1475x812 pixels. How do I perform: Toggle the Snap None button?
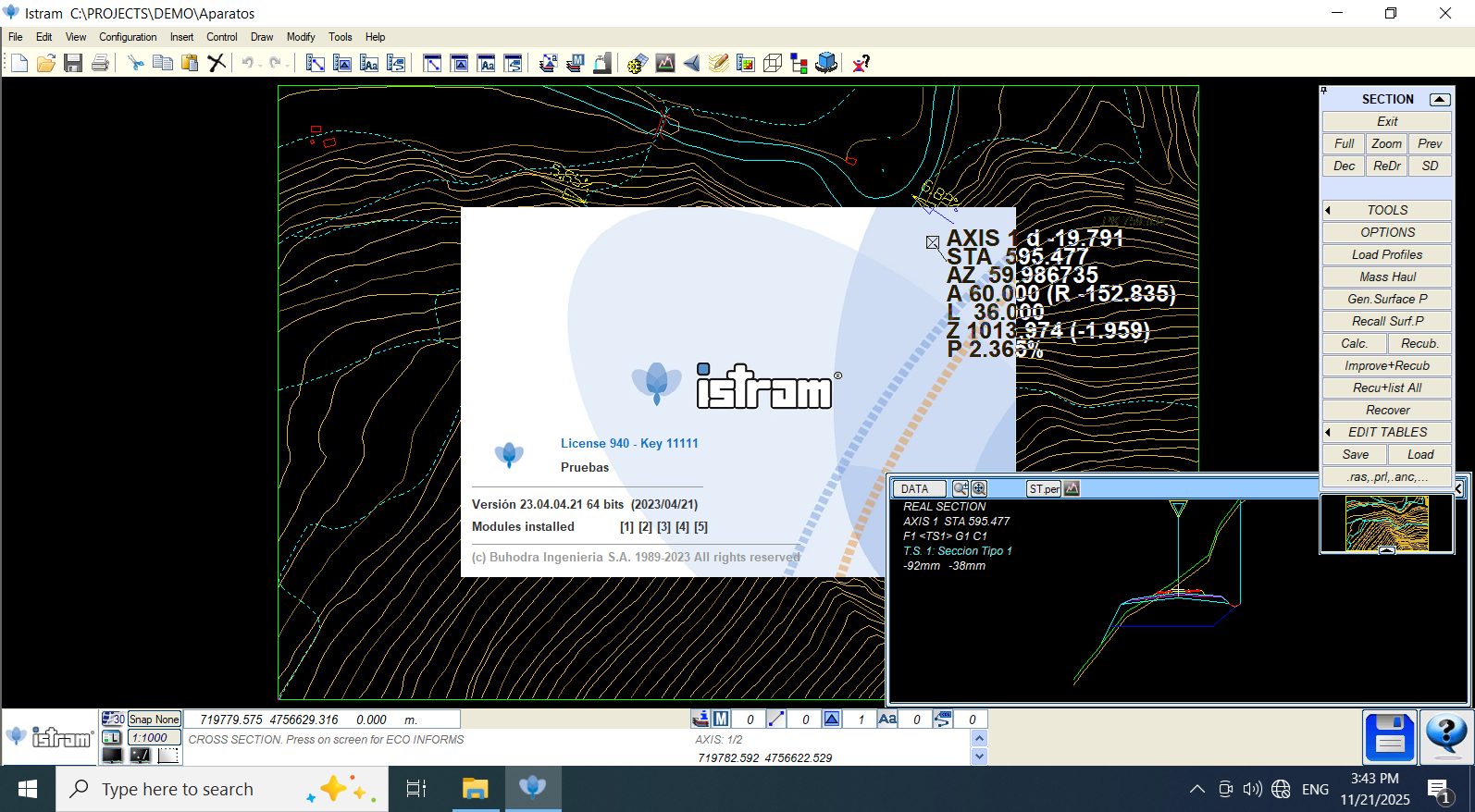pyautogui.click(x=154, y=719)
